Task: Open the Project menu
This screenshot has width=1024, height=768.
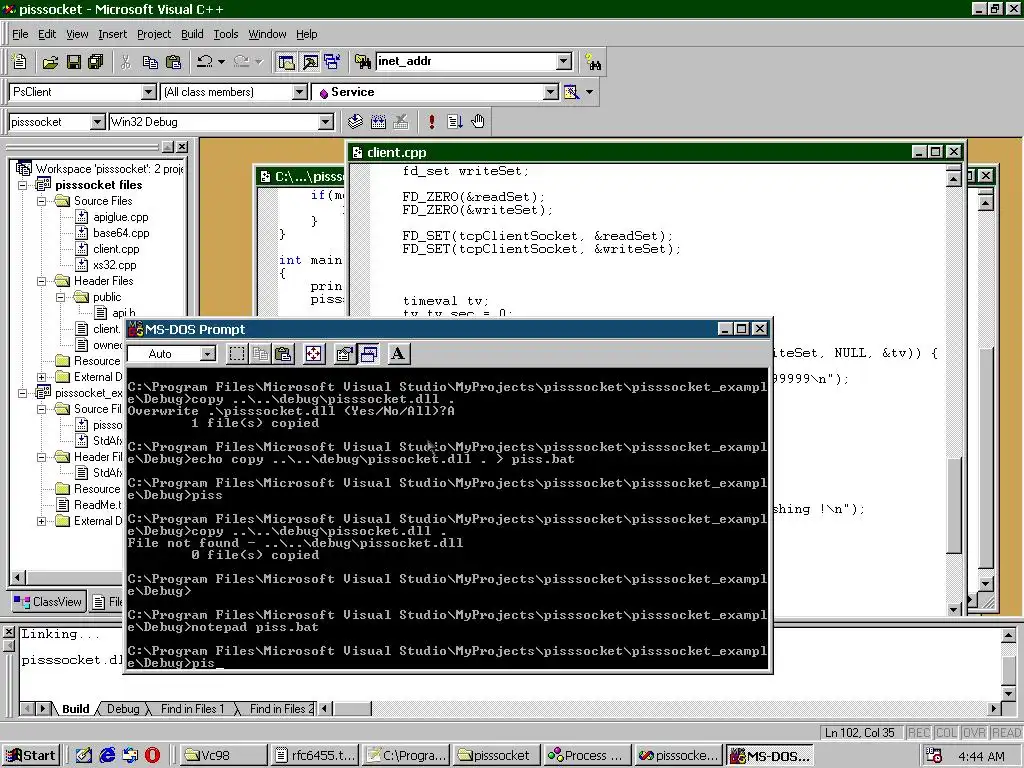Action: (154, 34)
